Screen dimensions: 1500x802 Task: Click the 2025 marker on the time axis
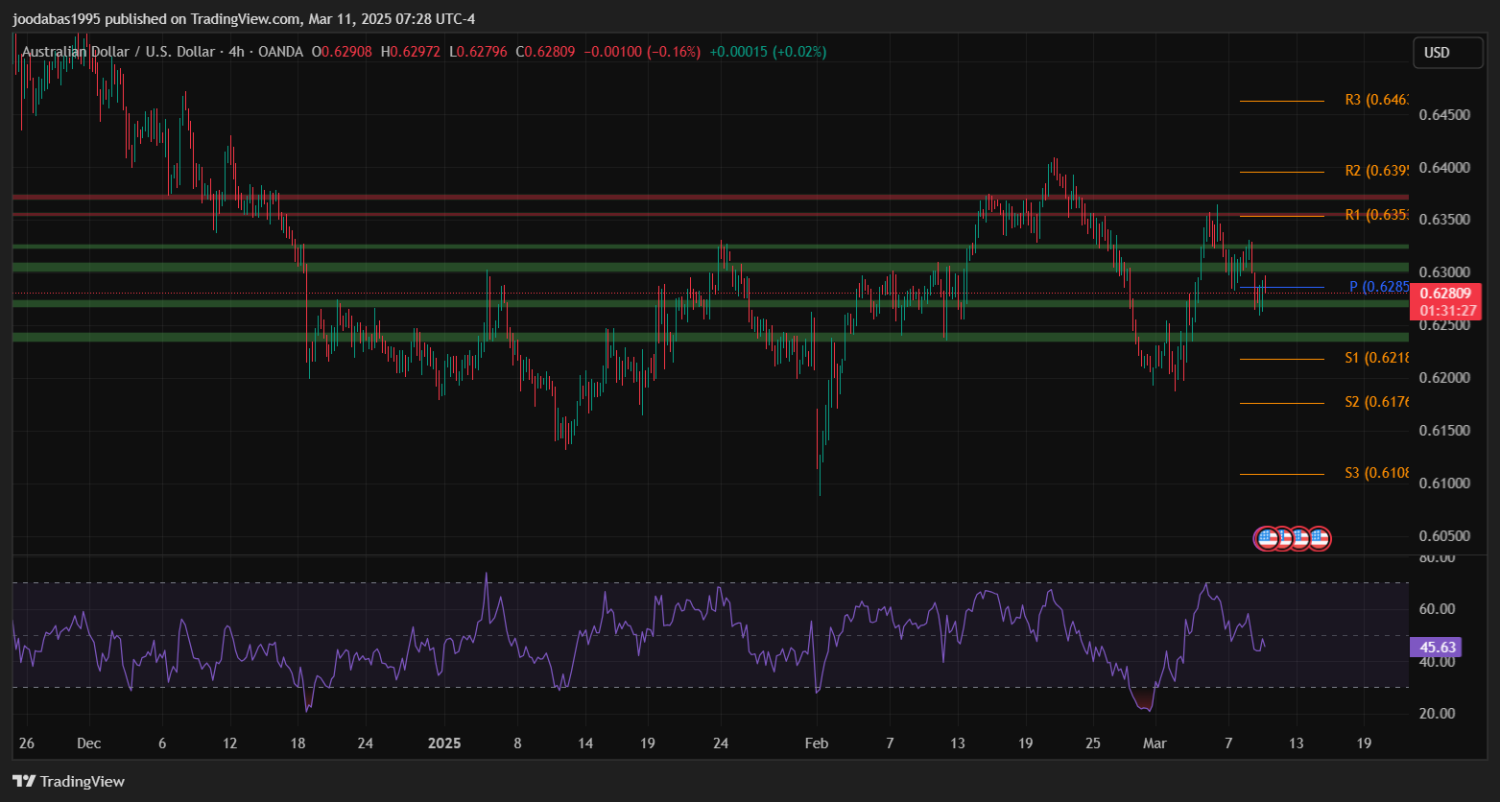pos(443,744)
